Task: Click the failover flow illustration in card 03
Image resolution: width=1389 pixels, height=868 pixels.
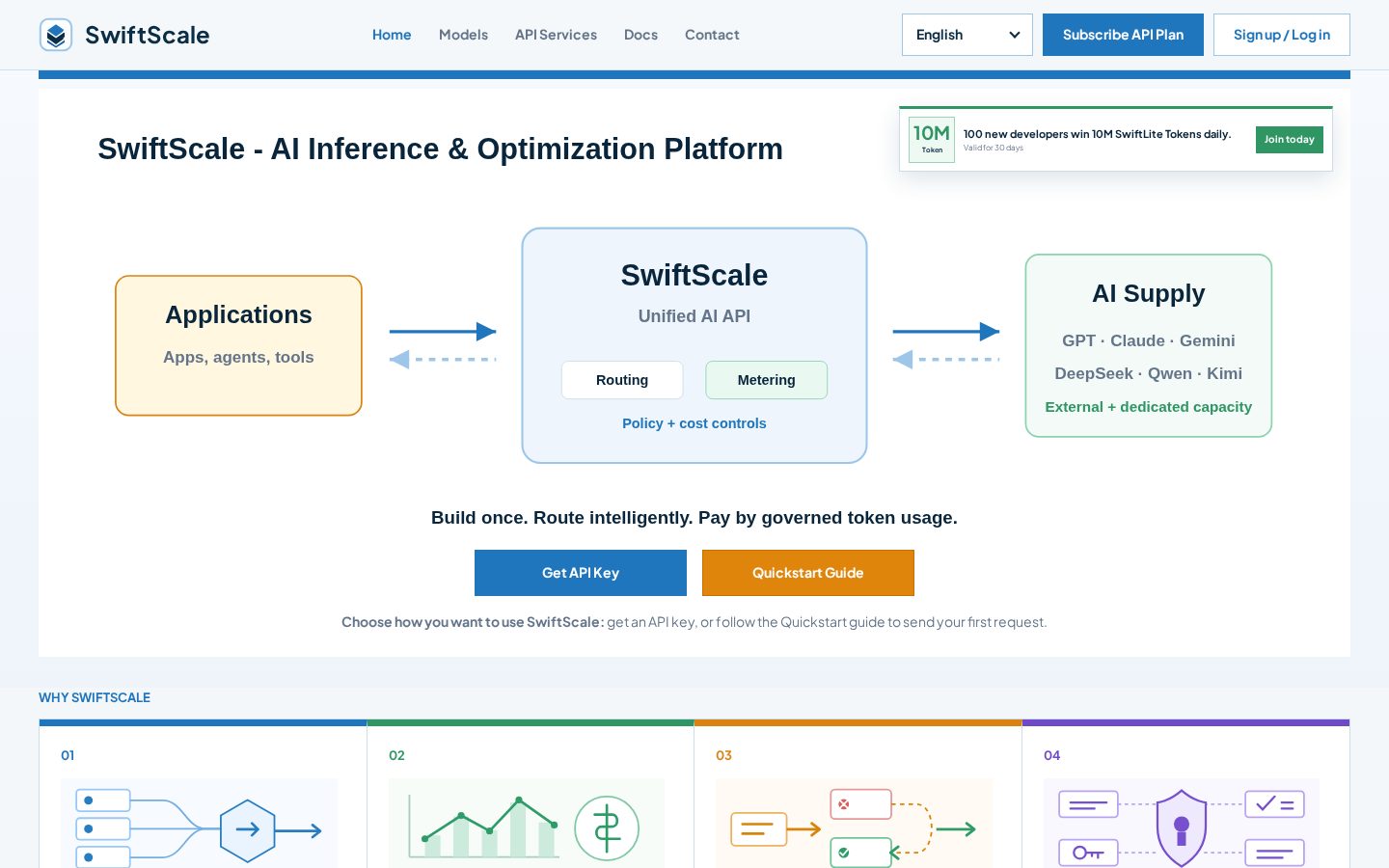Action: tap(854, 823)
